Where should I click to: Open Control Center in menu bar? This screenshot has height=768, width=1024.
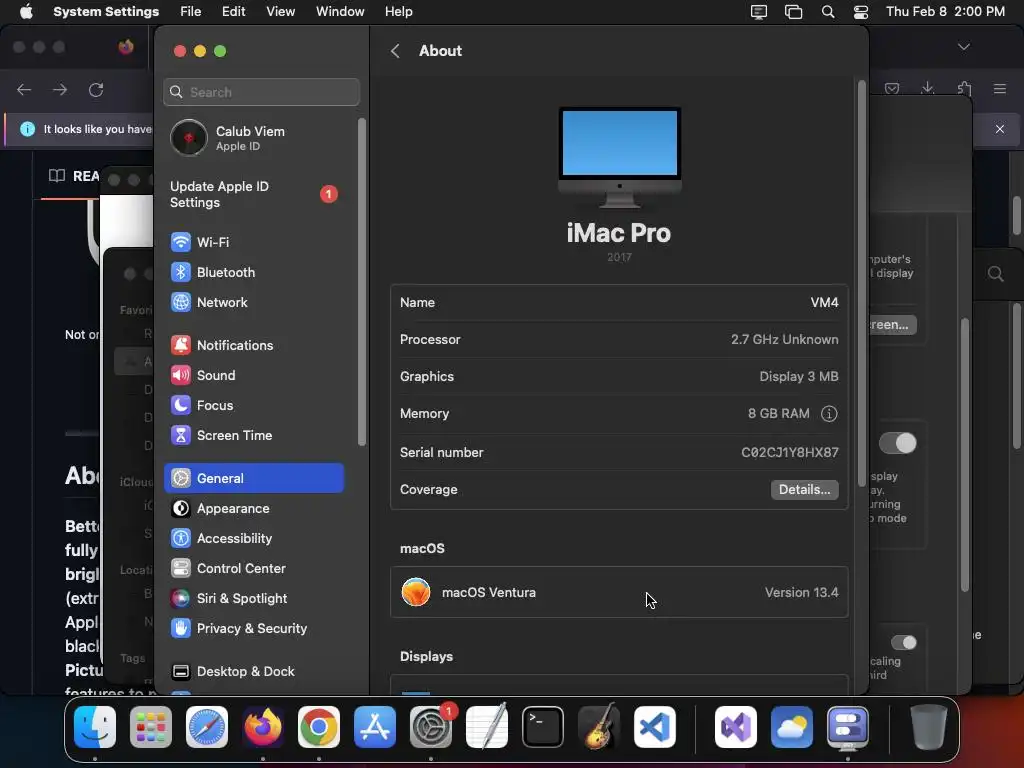pos(861,12)
